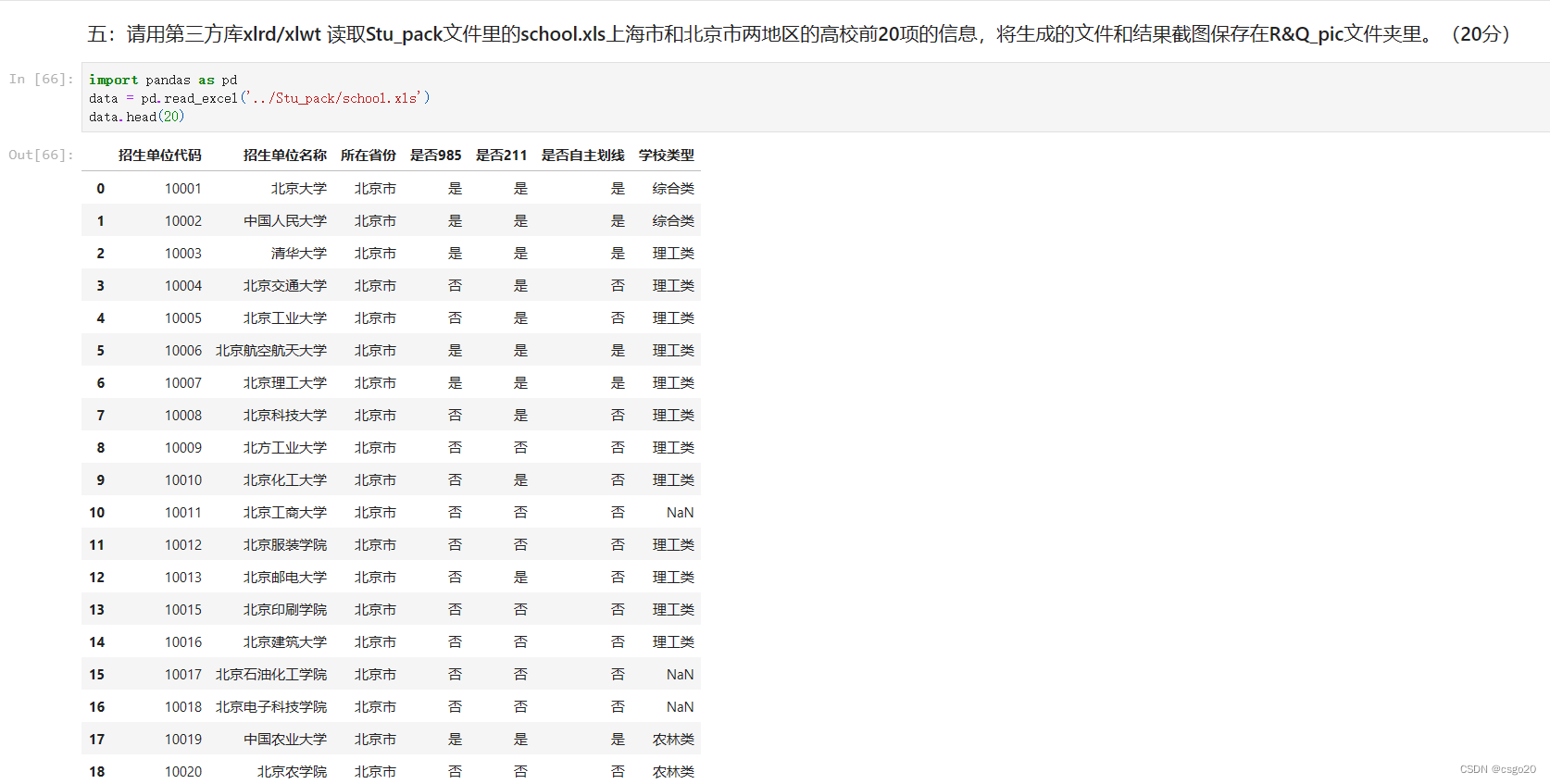Select the 北京航空航天大学 cell
The height and width of the screenshot is (784, 1550).
pos(270,351)
